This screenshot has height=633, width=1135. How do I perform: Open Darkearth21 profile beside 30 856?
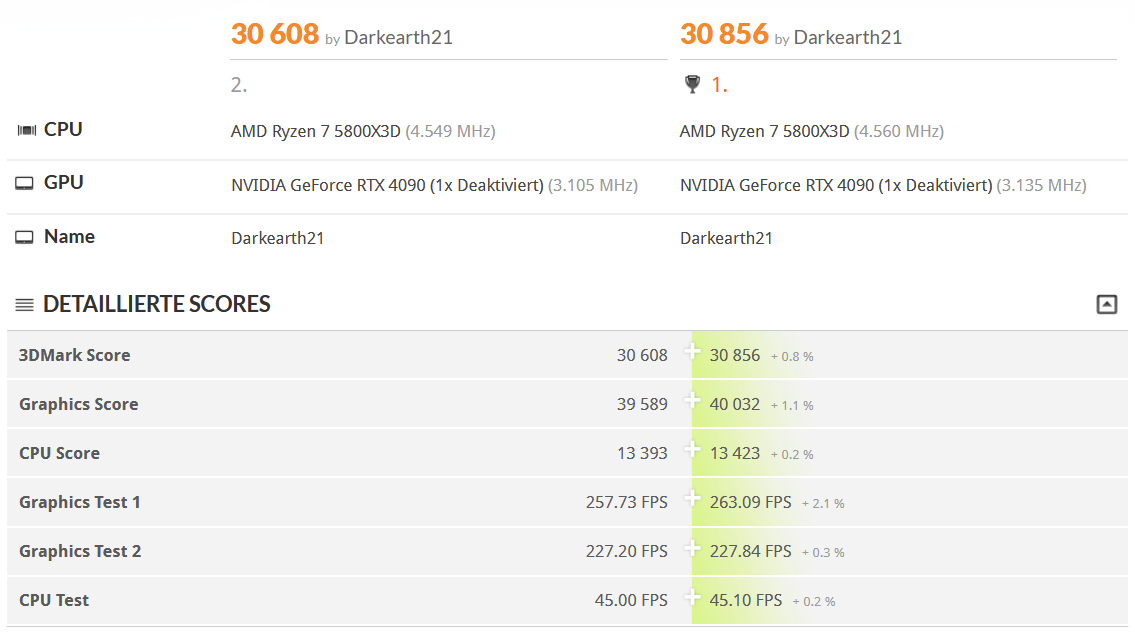point(848,38)
